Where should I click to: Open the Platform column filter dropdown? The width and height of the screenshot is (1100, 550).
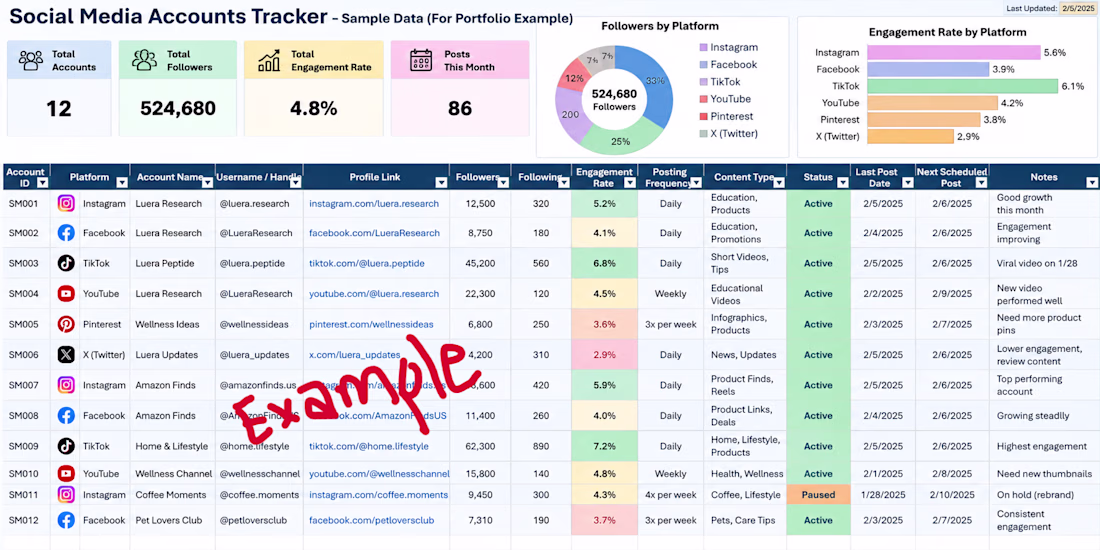(x=122, y=182)
